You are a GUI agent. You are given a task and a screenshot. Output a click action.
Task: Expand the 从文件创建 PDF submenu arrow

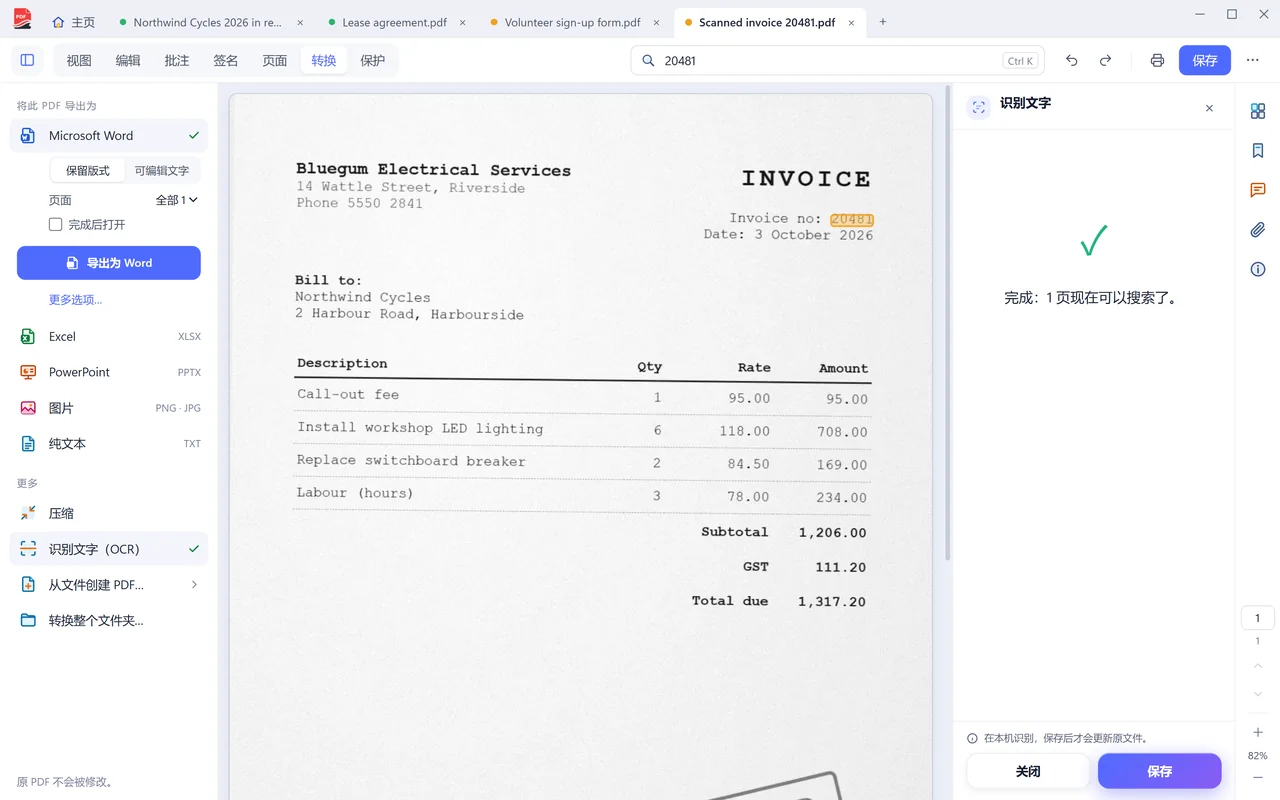[194, 585]
